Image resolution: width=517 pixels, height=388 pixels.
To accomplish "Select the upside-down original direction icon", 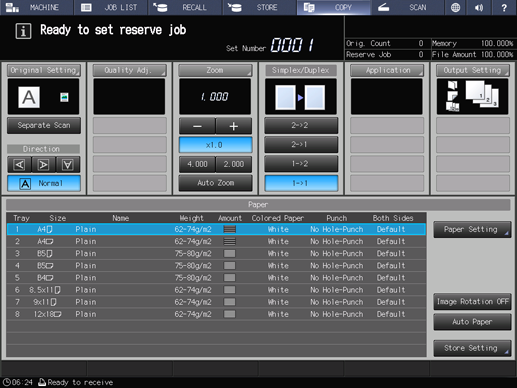I will 68,164.
